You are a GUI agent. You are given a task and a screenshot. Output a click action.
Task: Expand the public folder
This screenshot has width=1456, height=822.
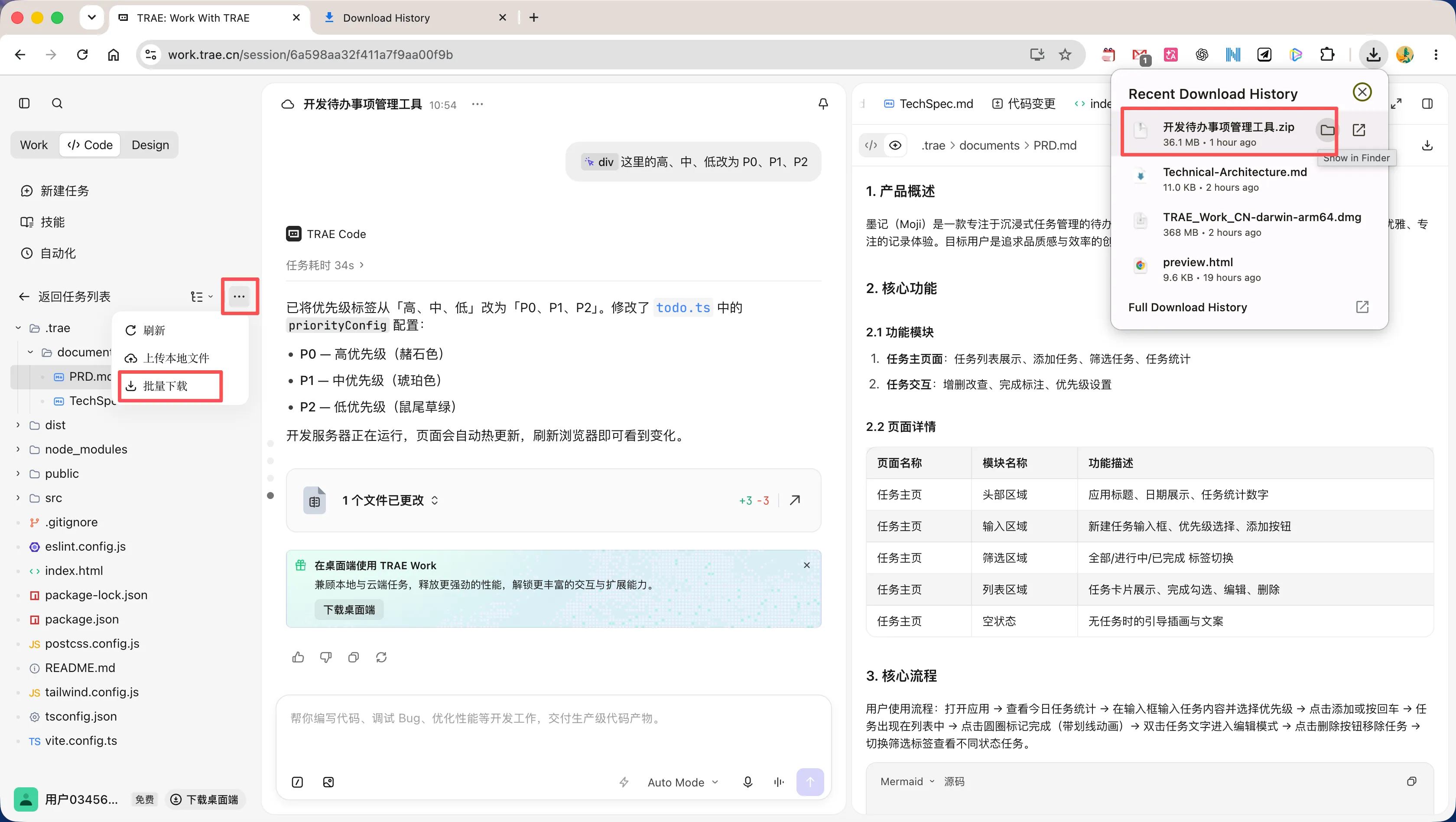pos(18,474)
